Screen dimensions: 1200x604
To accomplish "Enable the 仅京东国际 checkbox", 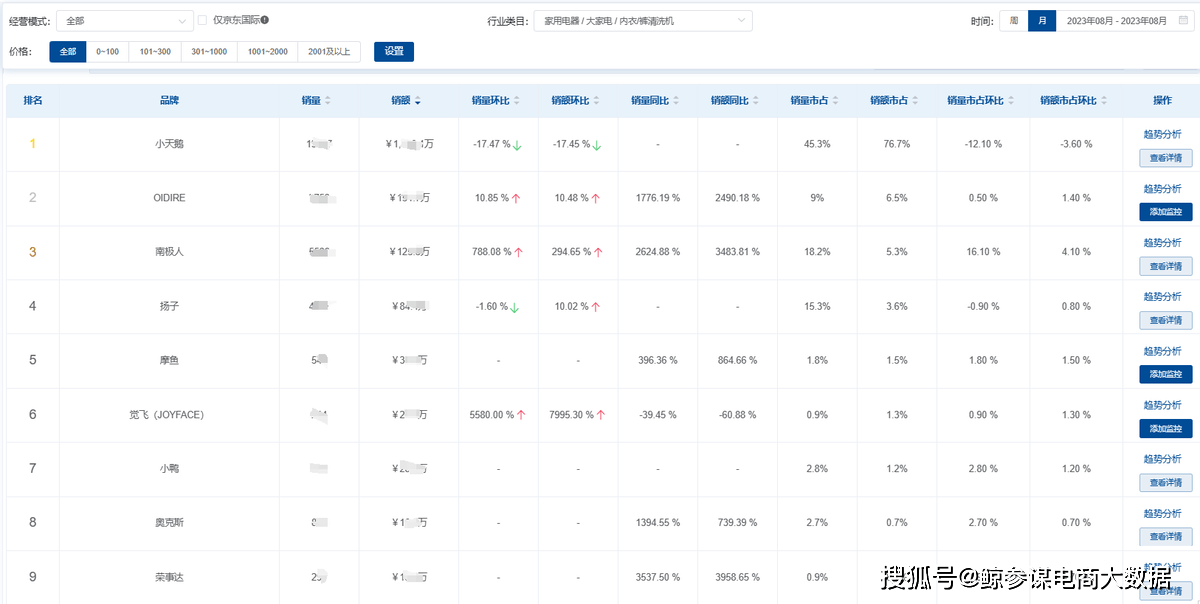I will [203, 20].
